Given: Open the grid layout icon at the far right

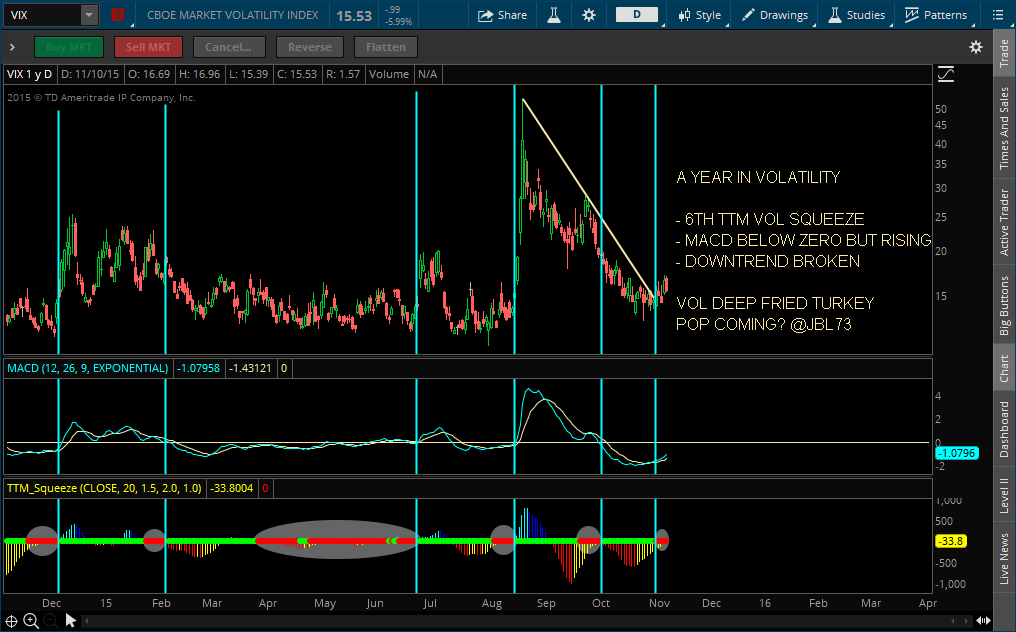Looking at the screenshot, I should tap(997, 15).
